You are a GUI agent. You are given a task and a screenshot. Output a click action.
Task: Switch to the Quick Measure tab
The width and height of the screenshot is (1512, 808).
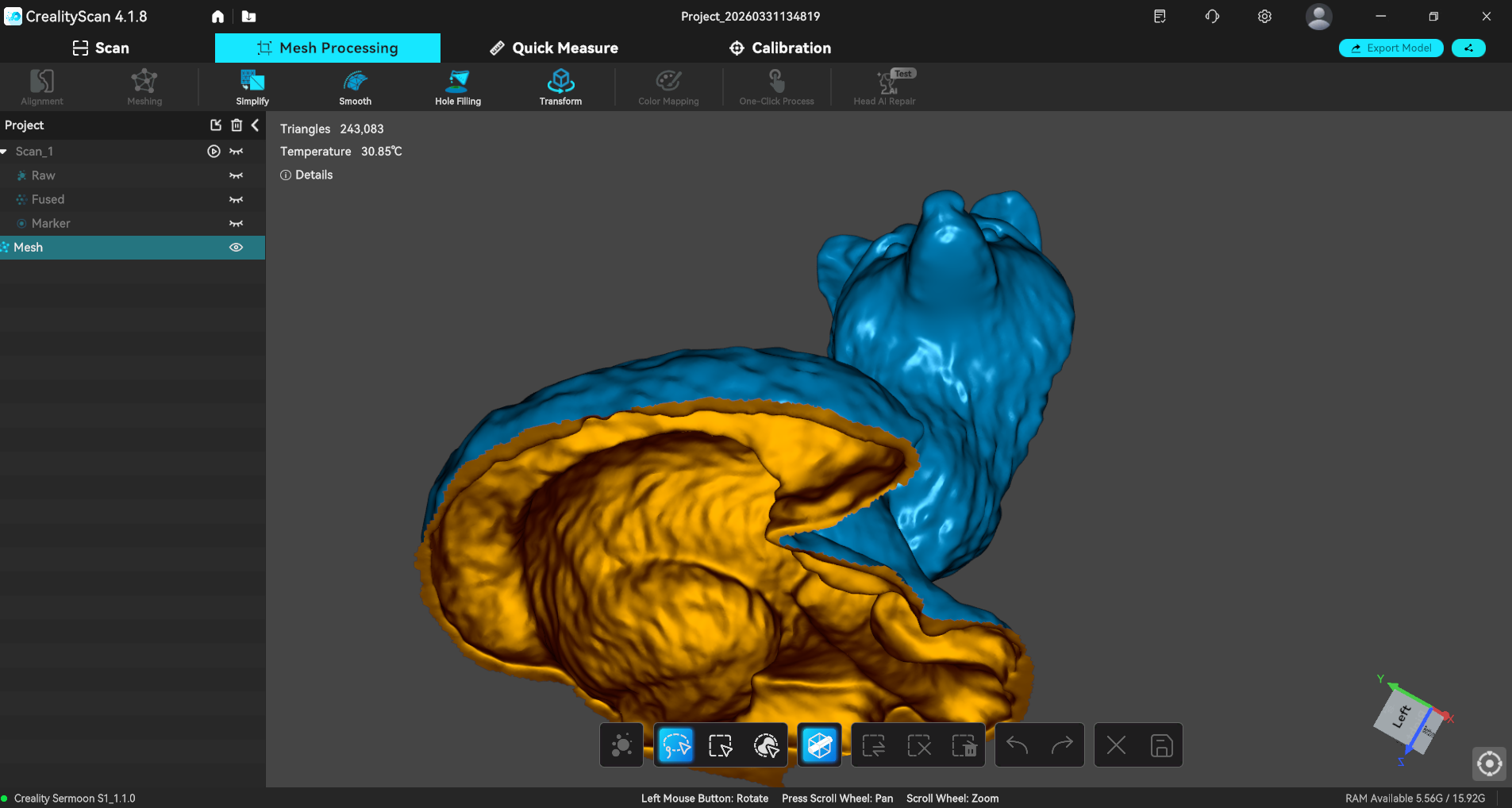[x=554, y=48]
